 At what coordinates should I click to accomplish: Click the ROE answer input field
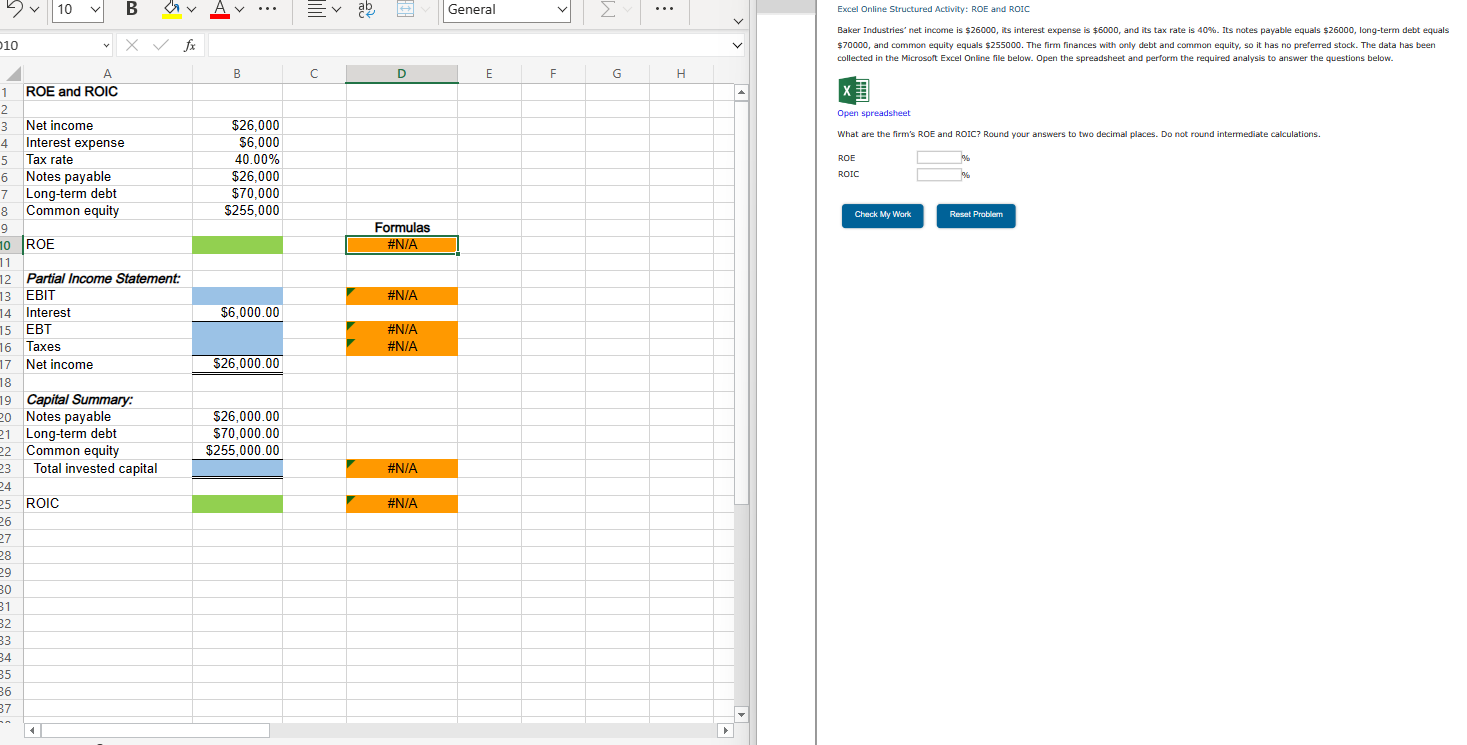tap(941, 157)
